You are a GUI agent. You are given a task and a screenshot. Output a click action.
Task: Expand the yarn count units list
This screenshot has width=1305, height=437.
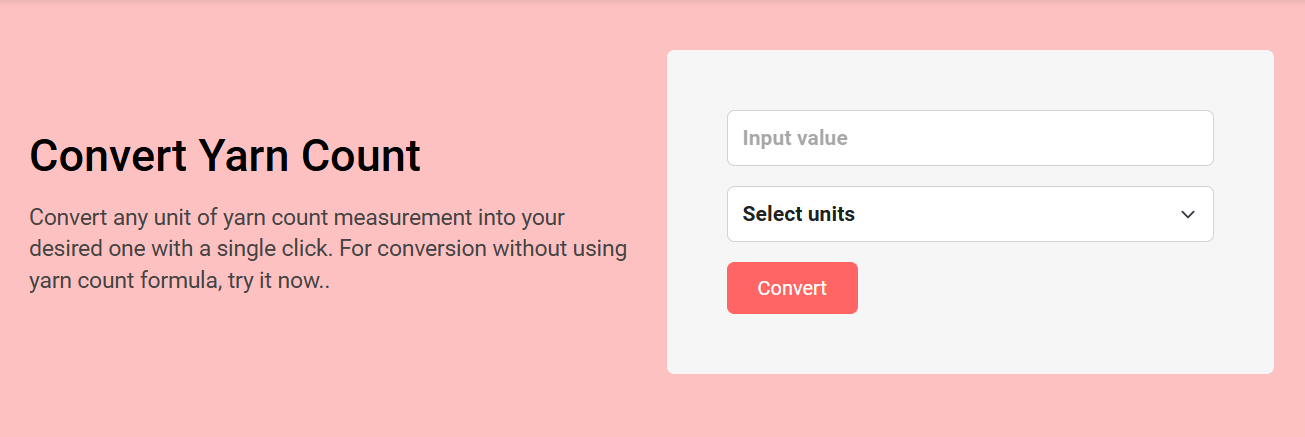pyautogui.click(x=969, y=214)
